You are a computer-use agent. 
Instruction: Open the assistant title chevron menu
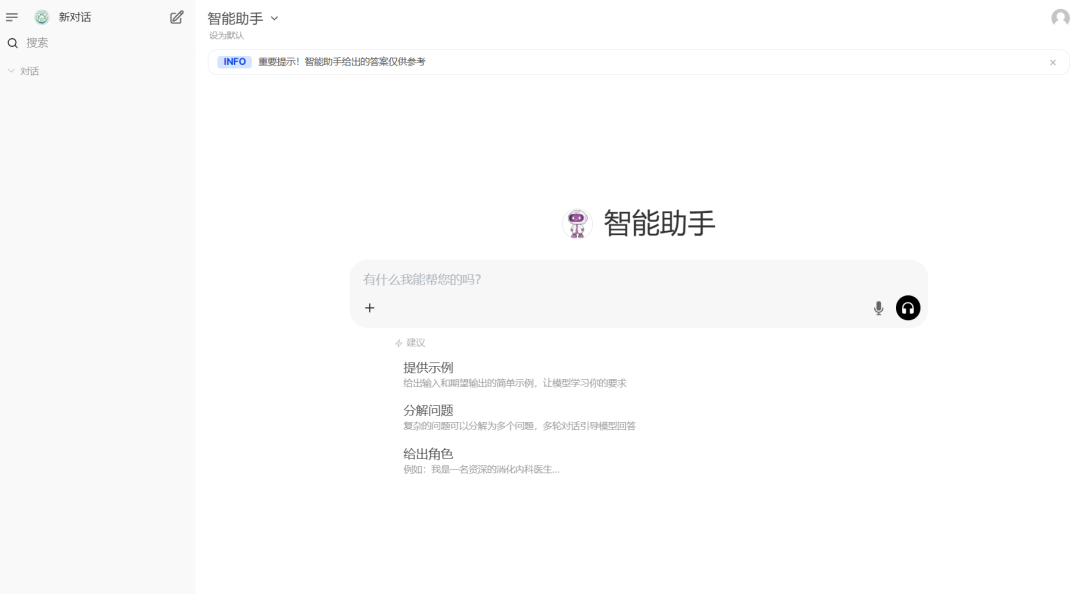pos(274,17)
